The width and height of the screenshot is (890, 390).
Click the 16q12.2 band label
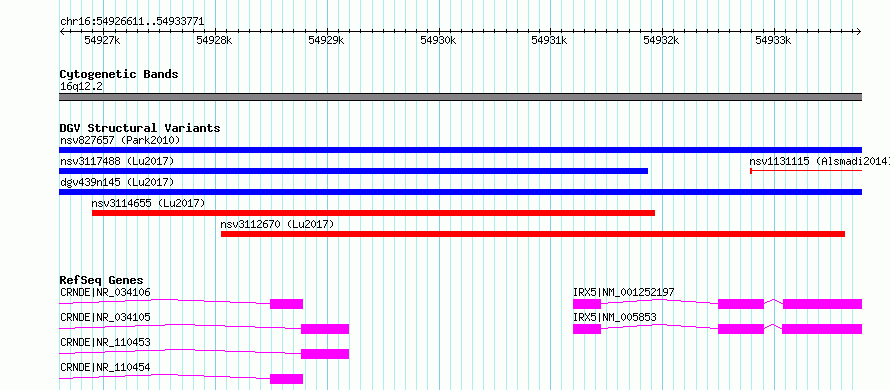click(81, 87)
